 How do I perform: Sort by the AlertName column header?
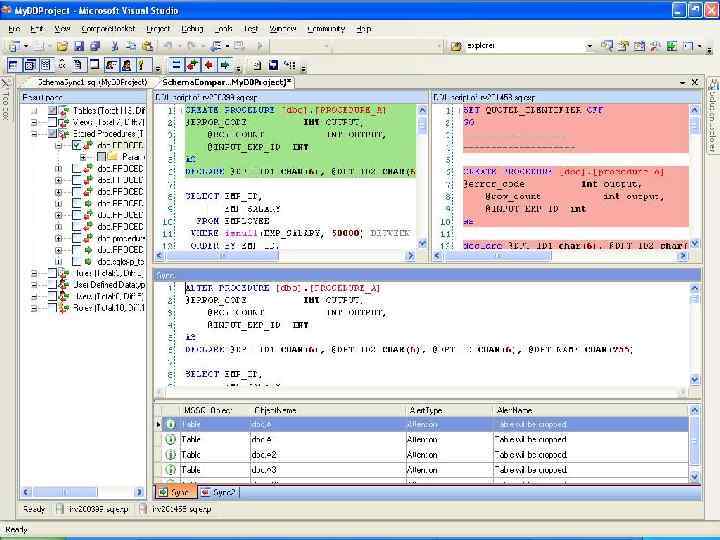point(590,410)
